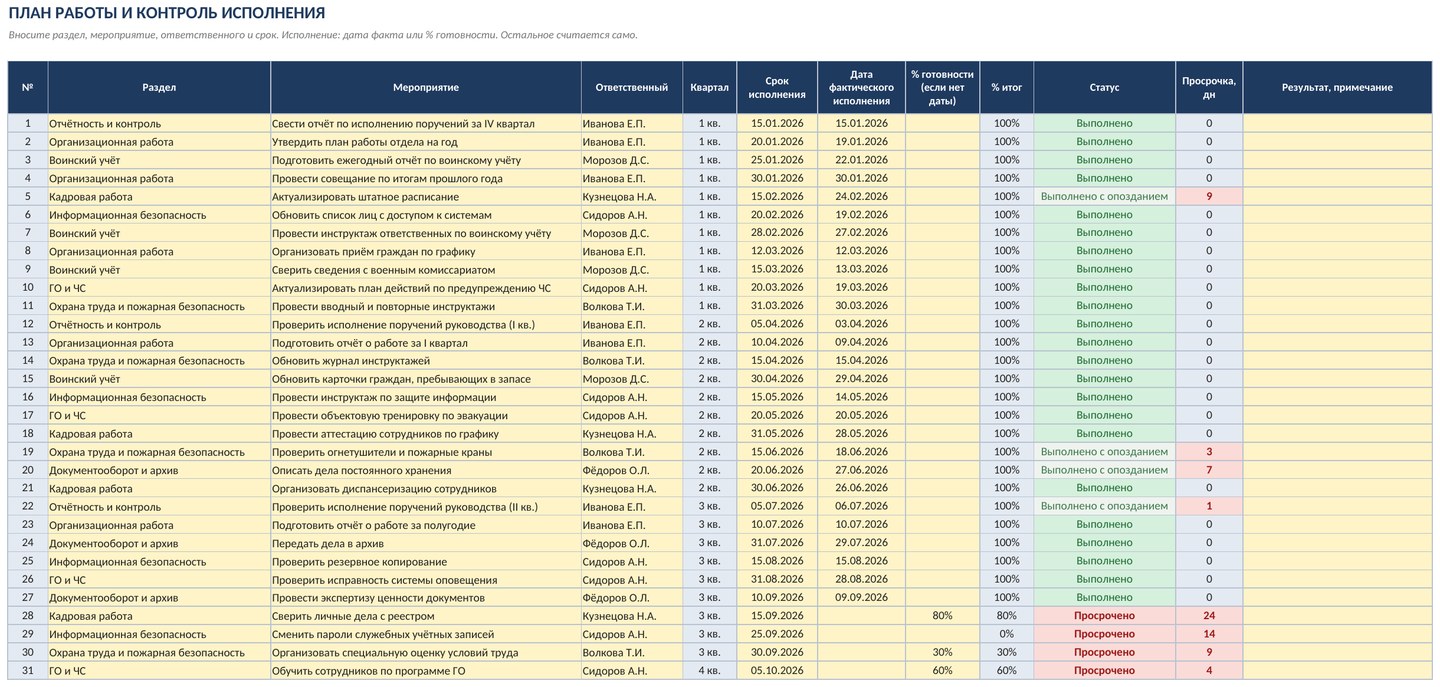
Task: Select "Просрочено" status for "Сменить пароли" row
Action: pos(1105,634)
